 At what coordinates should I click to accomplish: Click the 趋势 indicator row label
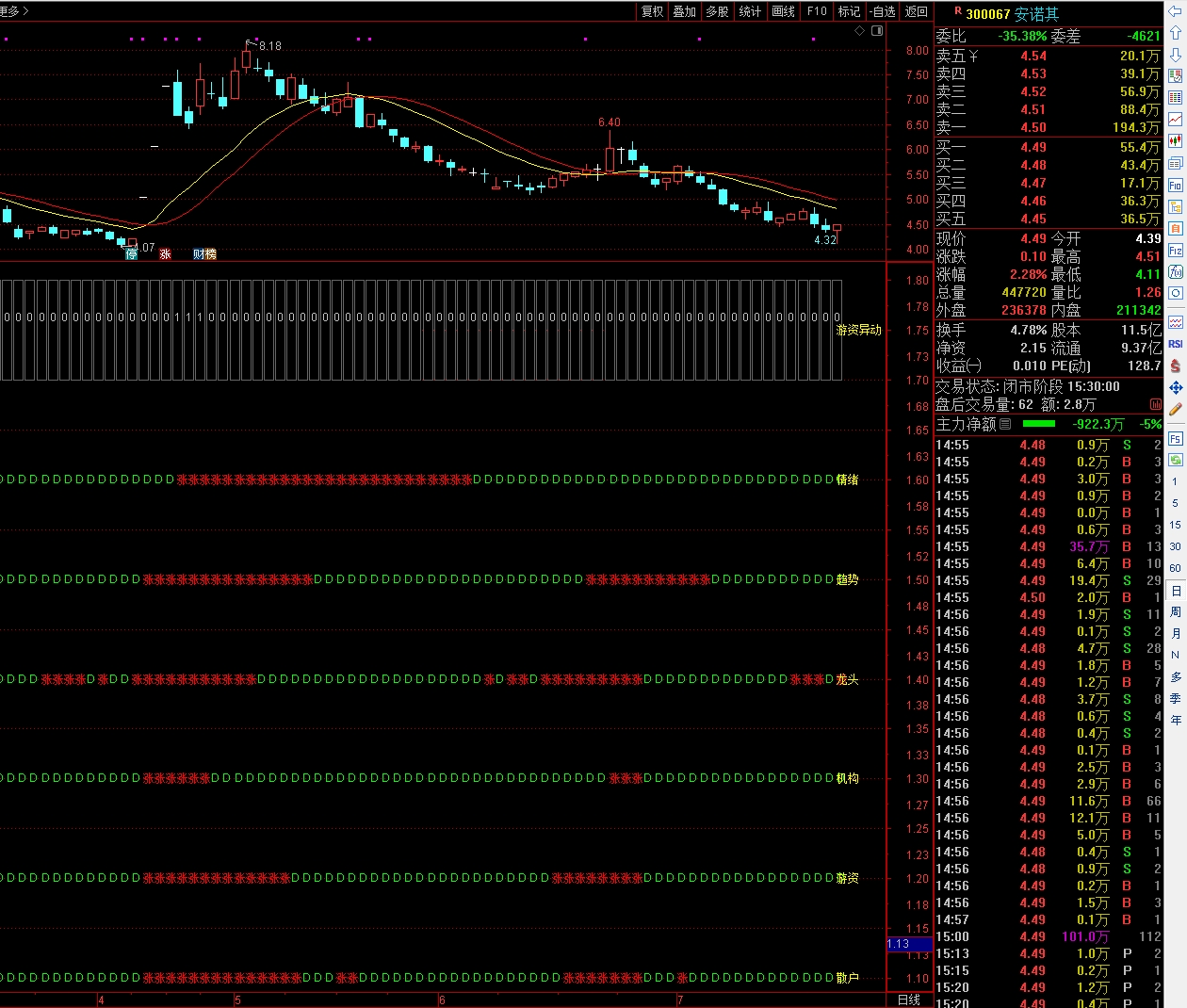point(848,579)
